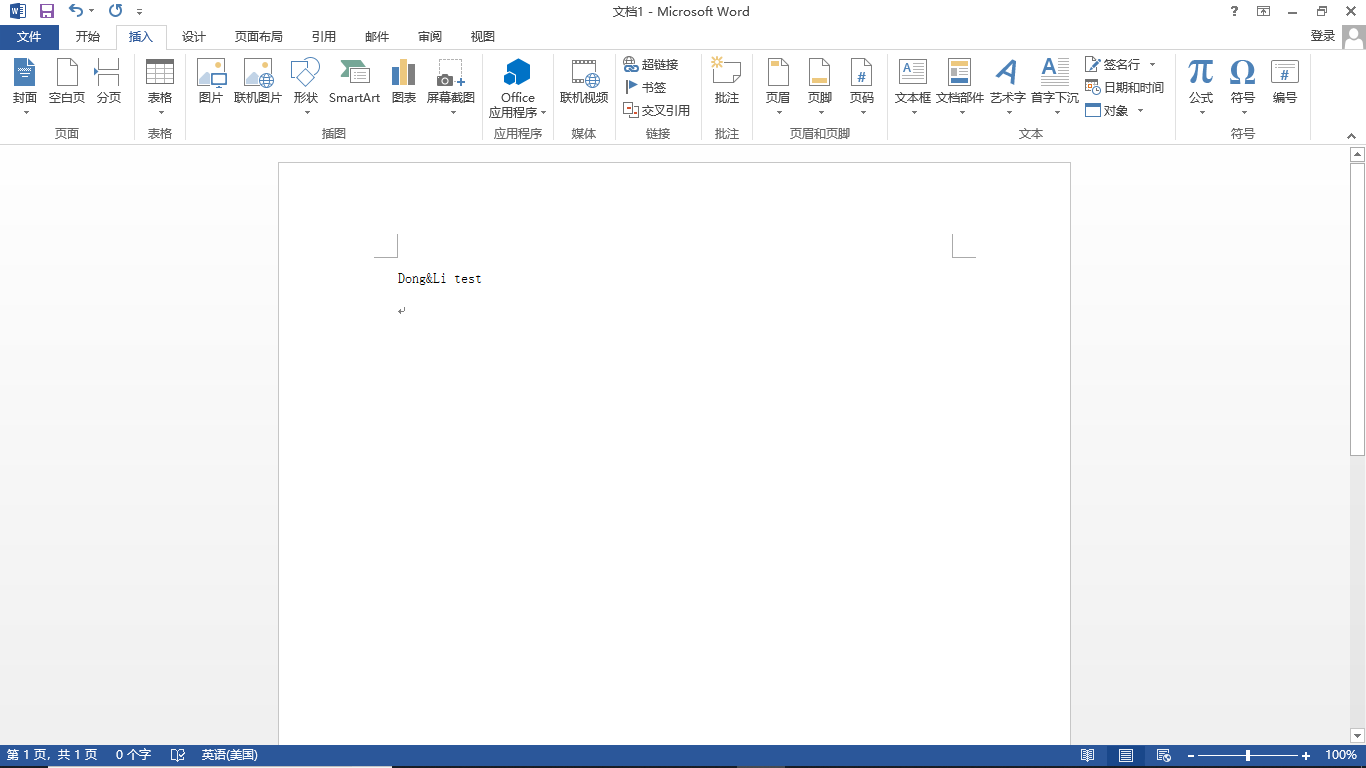Open the symbol (符号) menu

point(1243,86)
